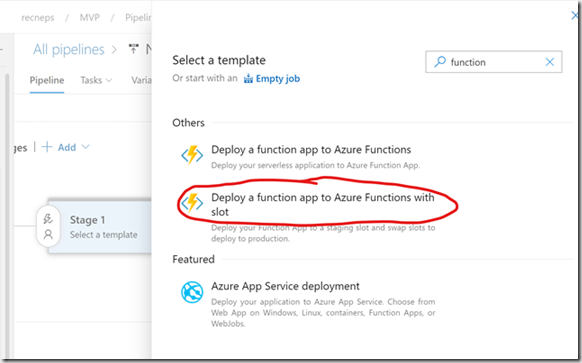Open the Tasks dropdown tab
Viewport: 582px width, 363px height.
click(96, 80)
